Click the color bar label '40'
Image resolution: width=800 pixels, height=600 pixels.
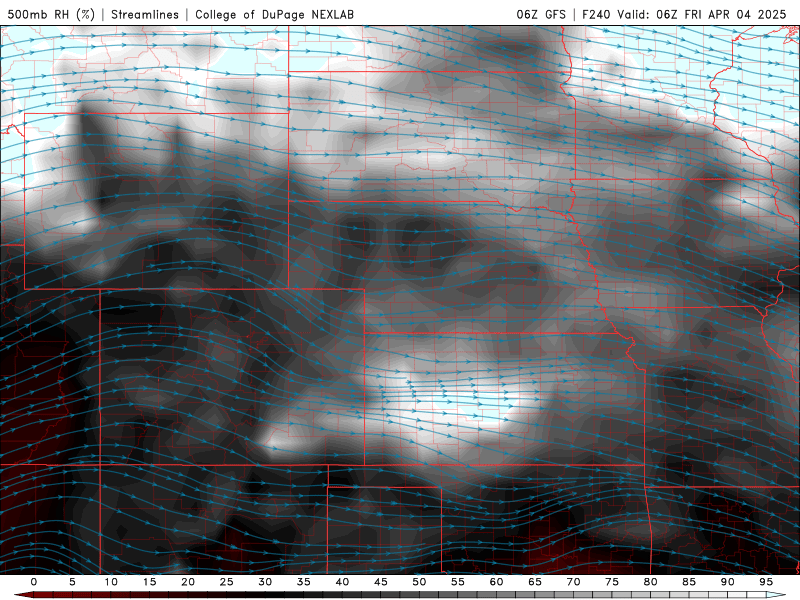(x=342, y=582)
